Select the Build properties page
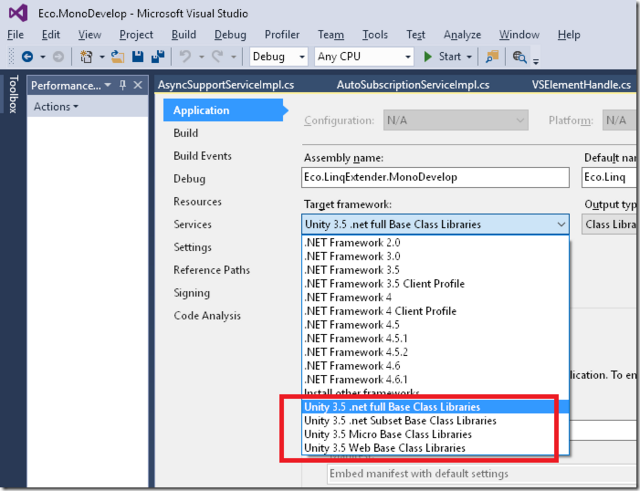640x491 pixels. (186, 133)
